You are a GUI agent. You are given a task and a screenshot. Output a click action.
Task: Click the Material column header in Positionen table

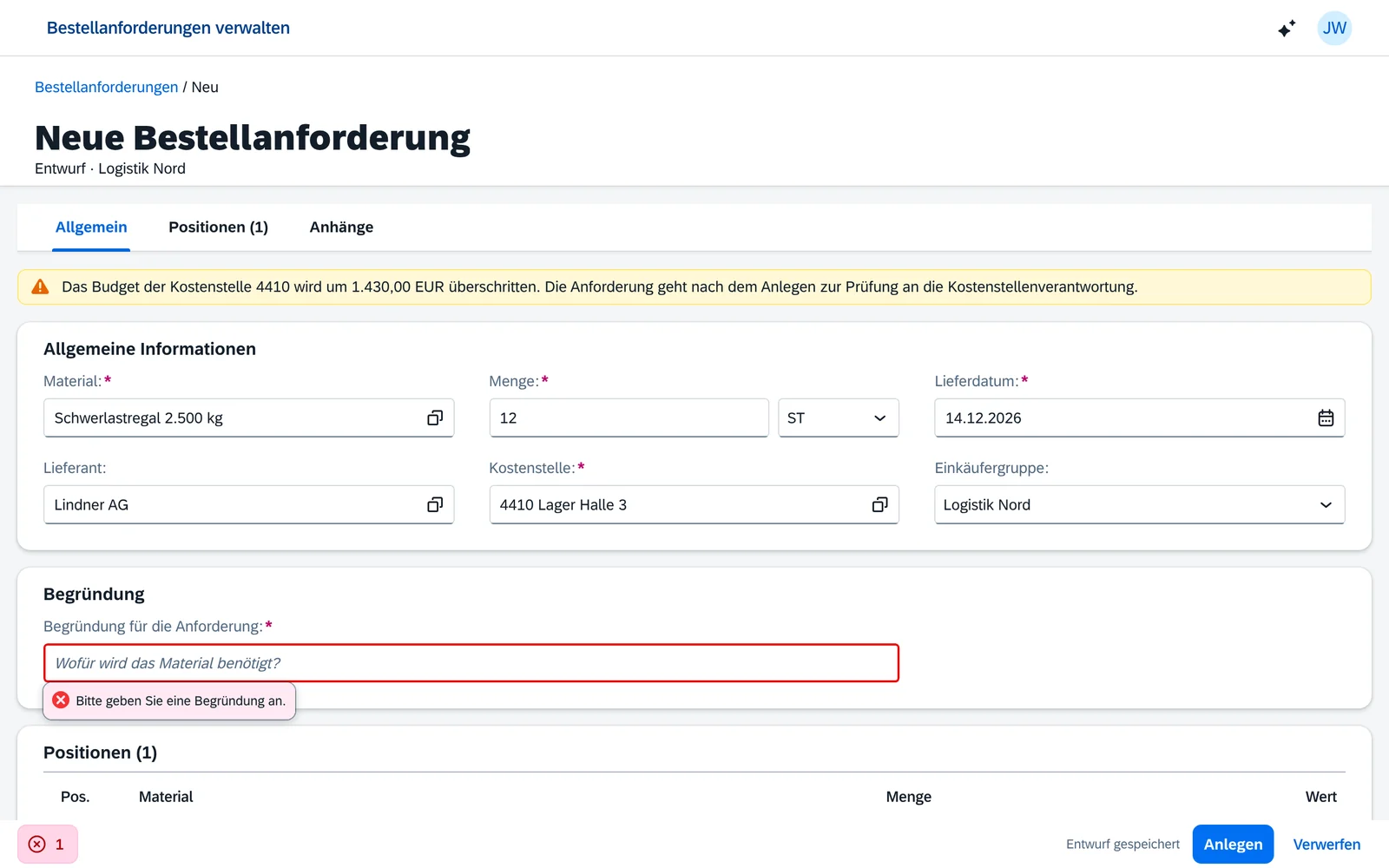coord(166,797)
